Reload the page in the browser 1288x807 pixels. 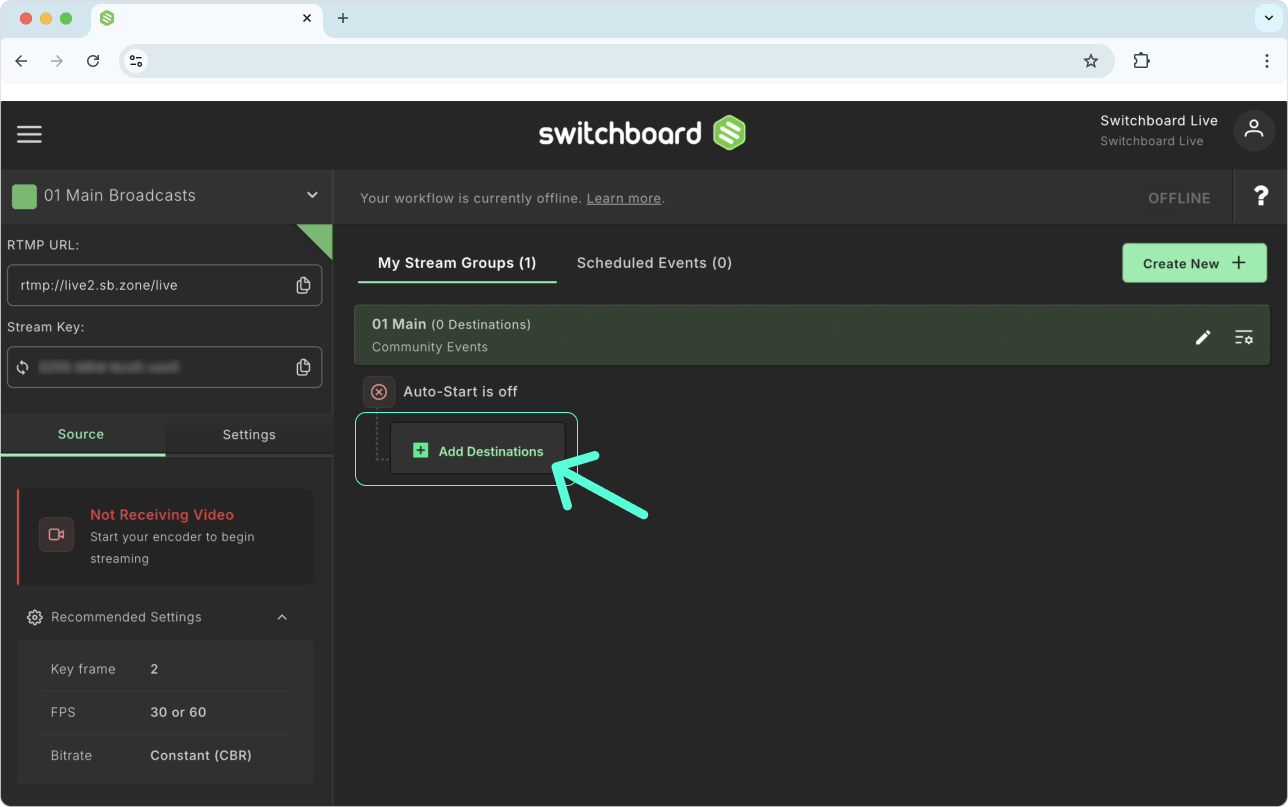coord(93,61)
